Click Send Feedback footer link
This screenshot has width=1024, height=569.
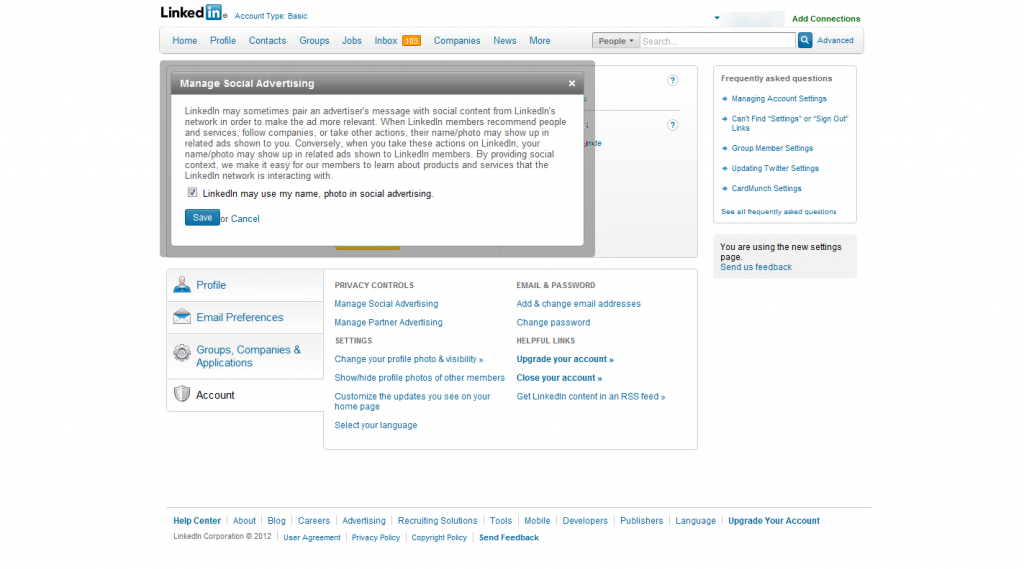(x=509, y=538)
